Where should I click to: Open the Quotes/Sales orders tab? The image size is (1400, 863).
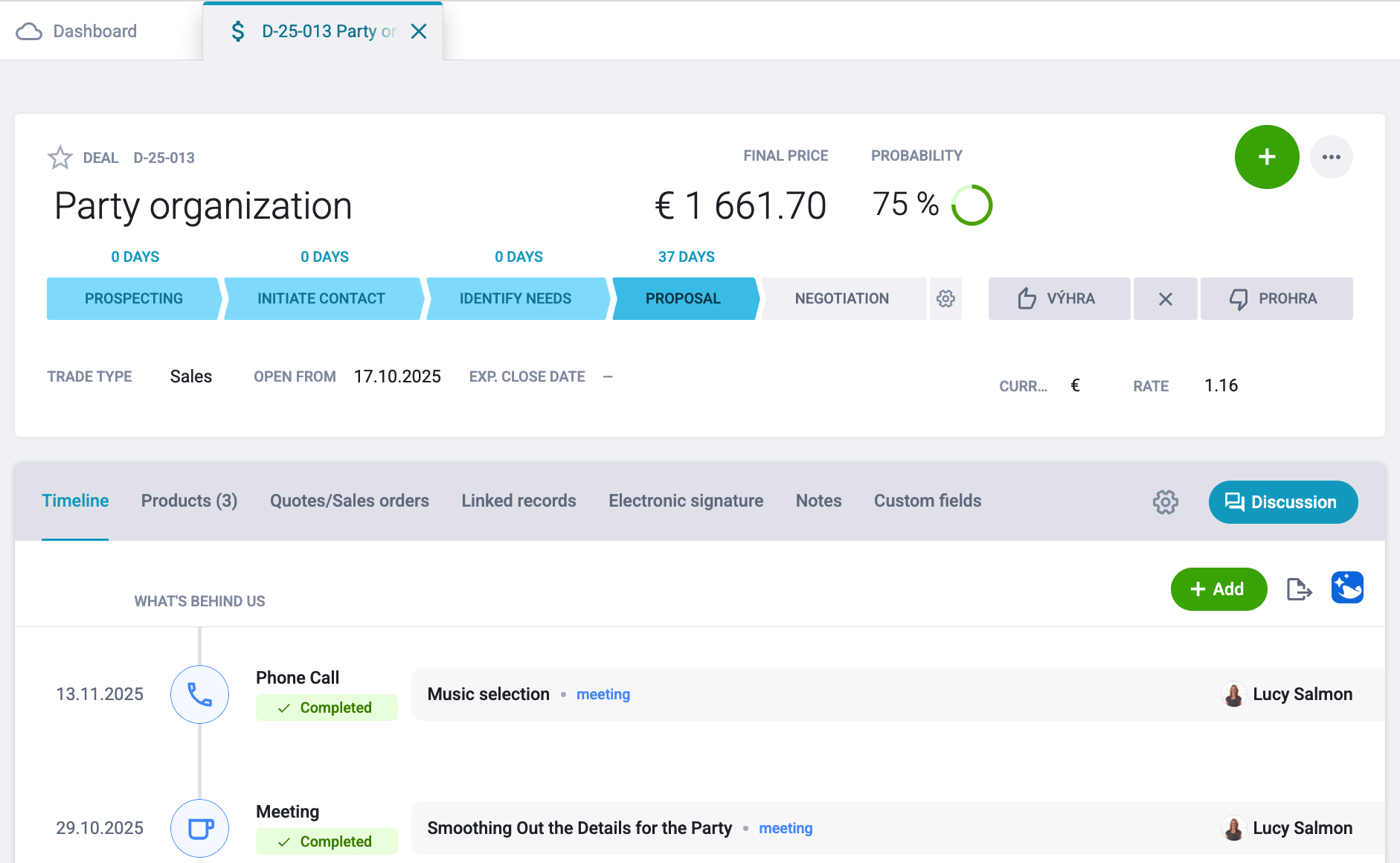(x=350, y=501)
